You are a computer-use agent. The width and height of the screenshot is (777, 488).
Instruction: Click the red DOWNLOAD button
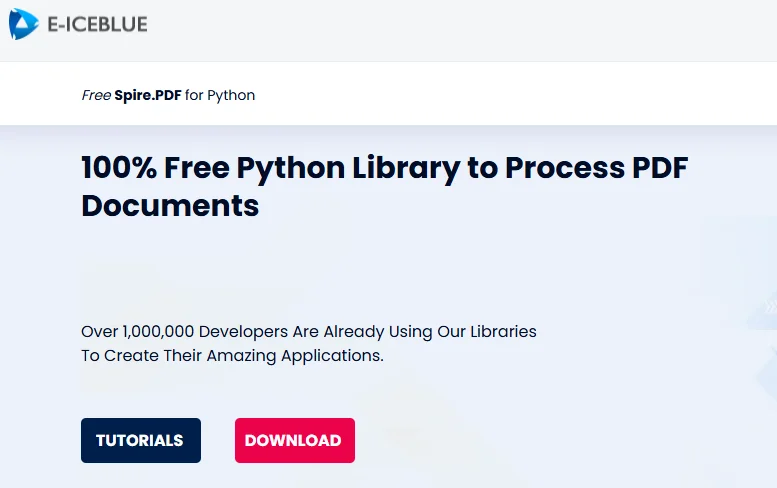(x=295, y=440)
